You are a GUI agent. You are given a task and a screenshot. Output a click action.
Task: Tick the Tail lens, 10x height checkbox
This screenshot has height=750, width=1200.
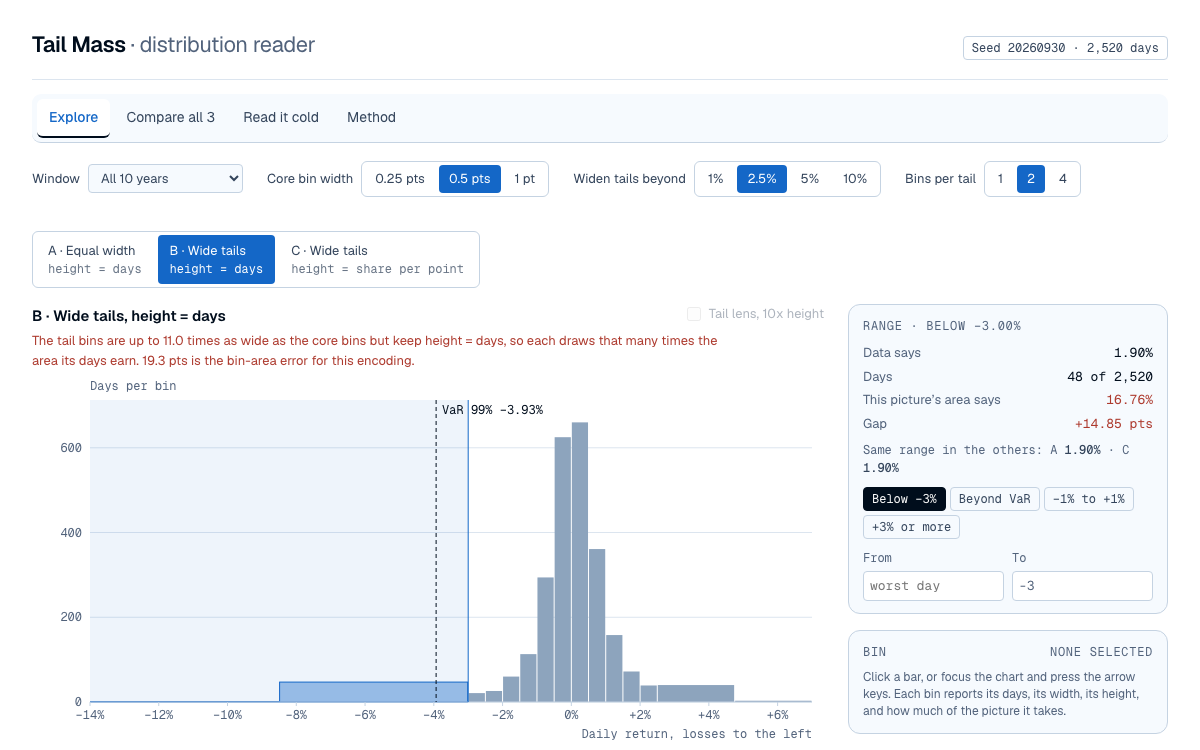[694, 314]
